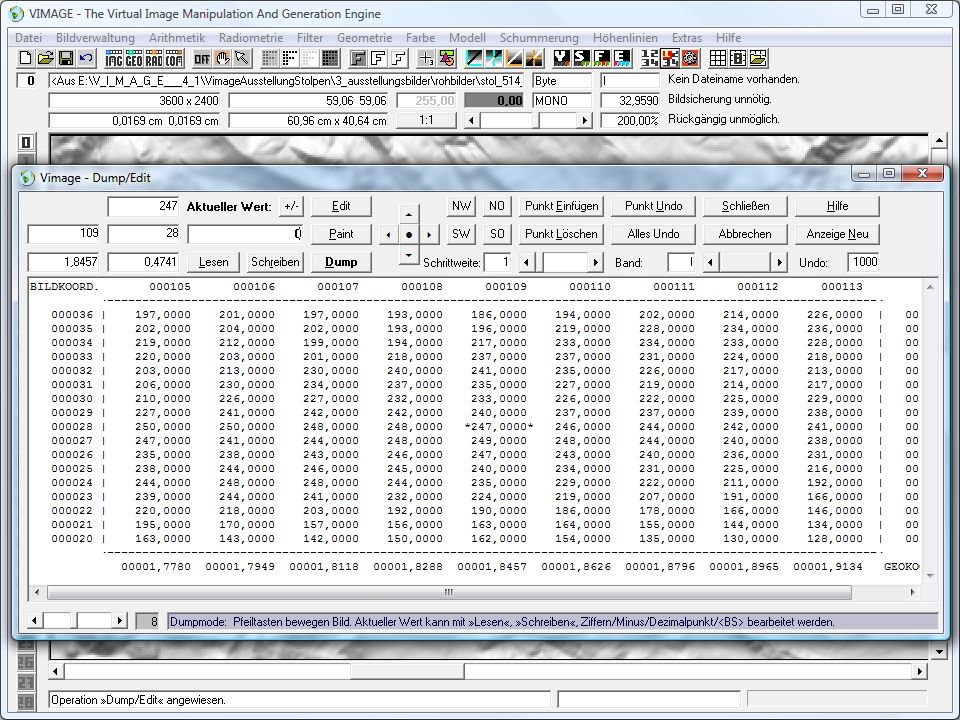Click the black Y toolbar icon

coord(562,58)
